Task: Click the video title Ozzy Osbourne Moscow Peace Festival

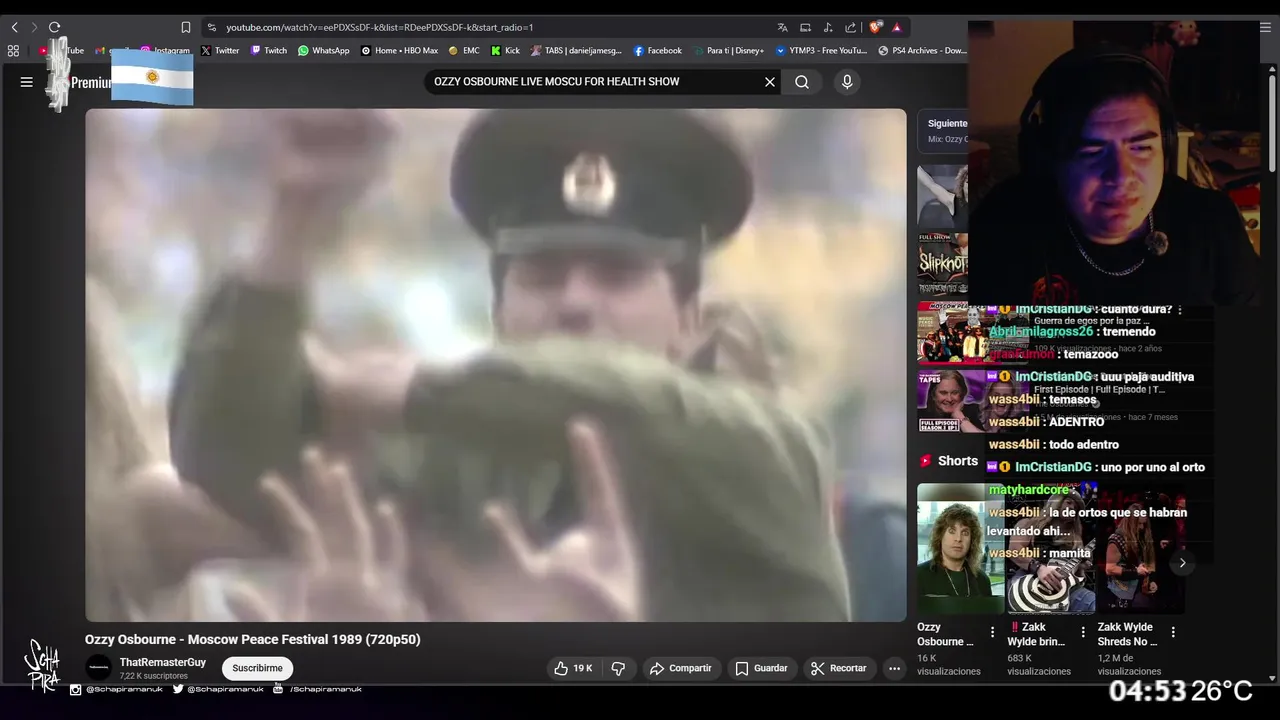Action: (x=252, y=640)
